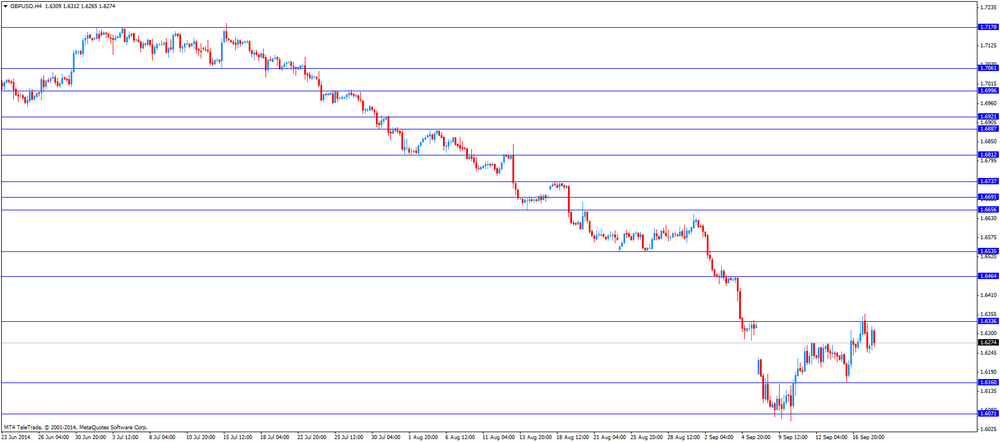Click the 1.6160 level price label
1000x442 pixels.
[x=987, y=383]
